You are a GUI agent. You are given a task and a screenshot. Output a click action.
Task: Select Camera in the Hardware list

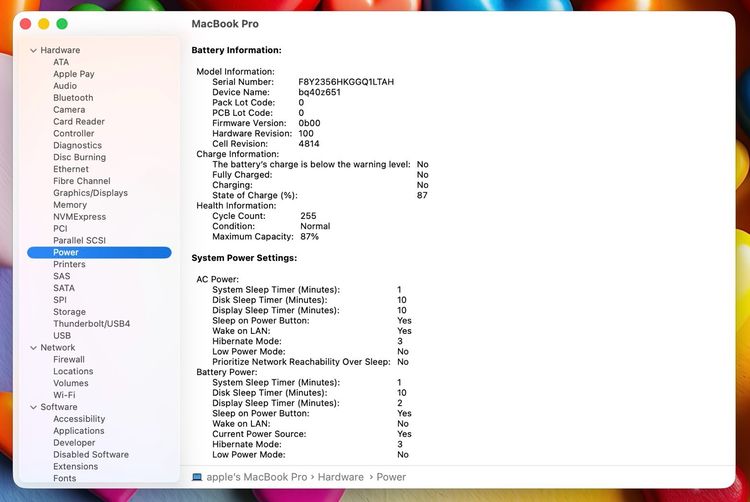point(69,109)
